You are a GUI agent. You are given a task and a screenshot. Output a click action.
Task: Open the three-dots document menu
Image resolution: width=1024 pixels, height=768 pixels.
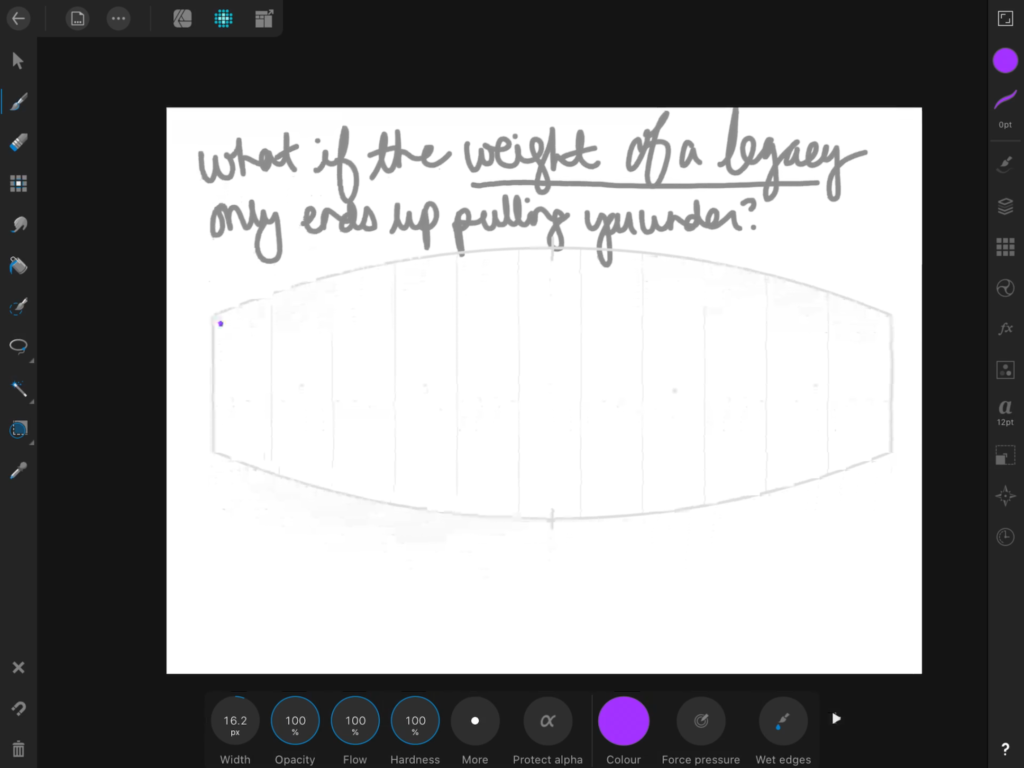pyautogui.click(x=118, y=18)
